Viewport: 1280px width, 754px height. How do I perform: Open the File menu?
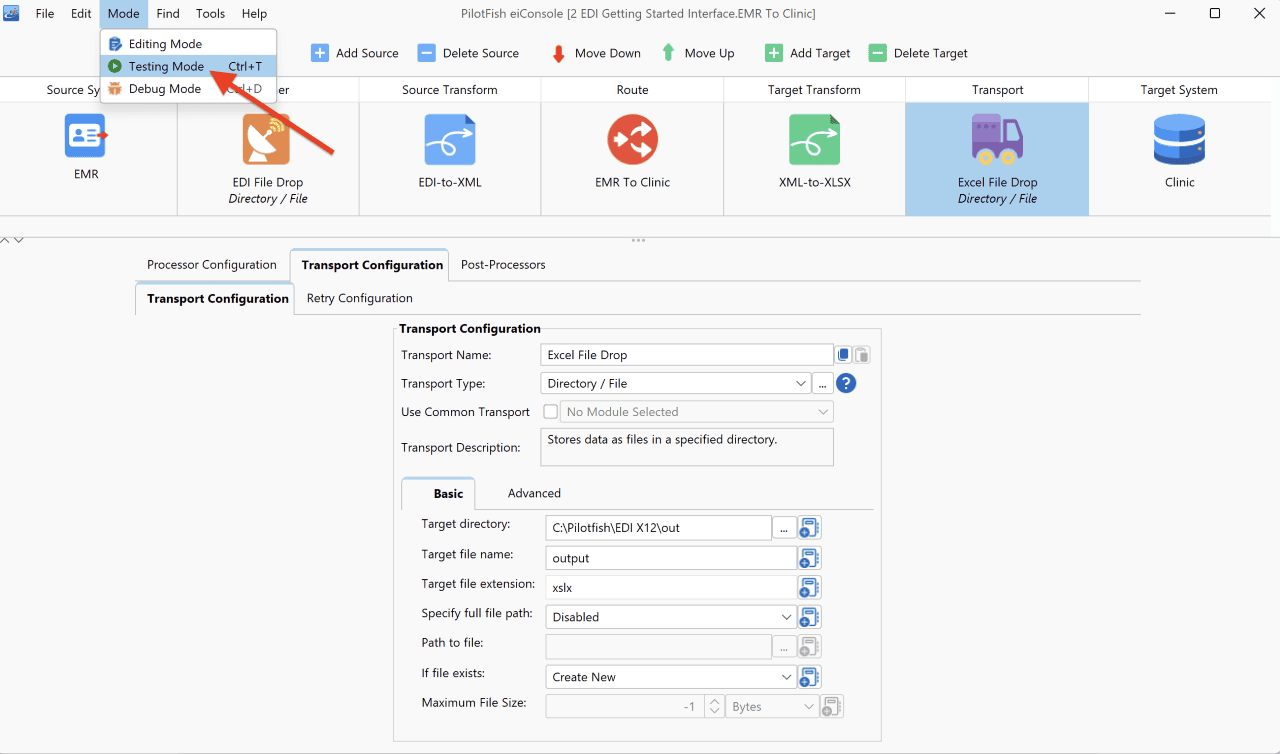pyautogui.click(x=45, y=14)
